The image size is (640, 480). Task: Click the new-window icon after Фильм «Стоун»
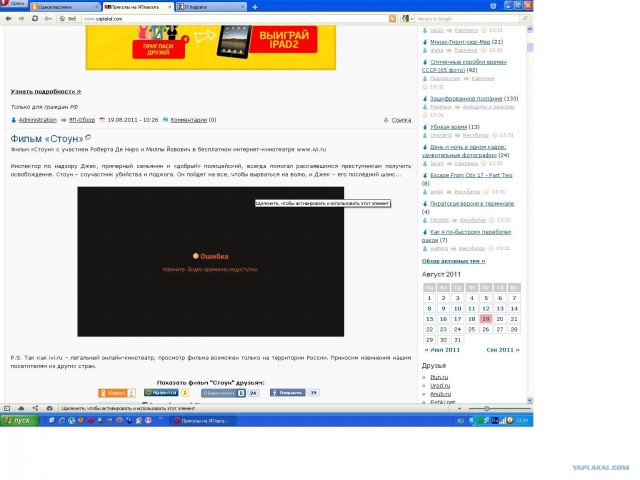[88, 137]
